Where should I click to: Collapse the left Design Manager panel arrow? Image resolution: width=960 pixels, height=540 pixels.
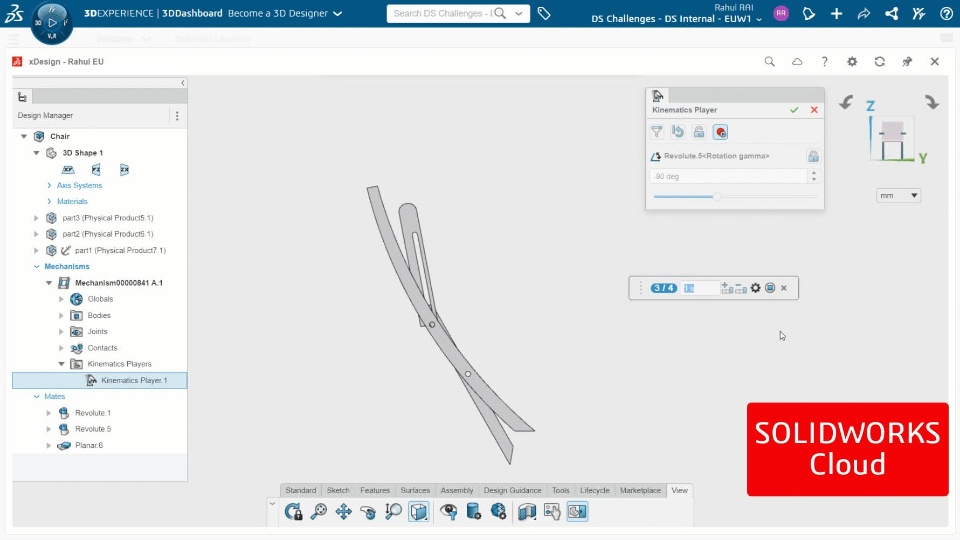click(x=182, y=83)
